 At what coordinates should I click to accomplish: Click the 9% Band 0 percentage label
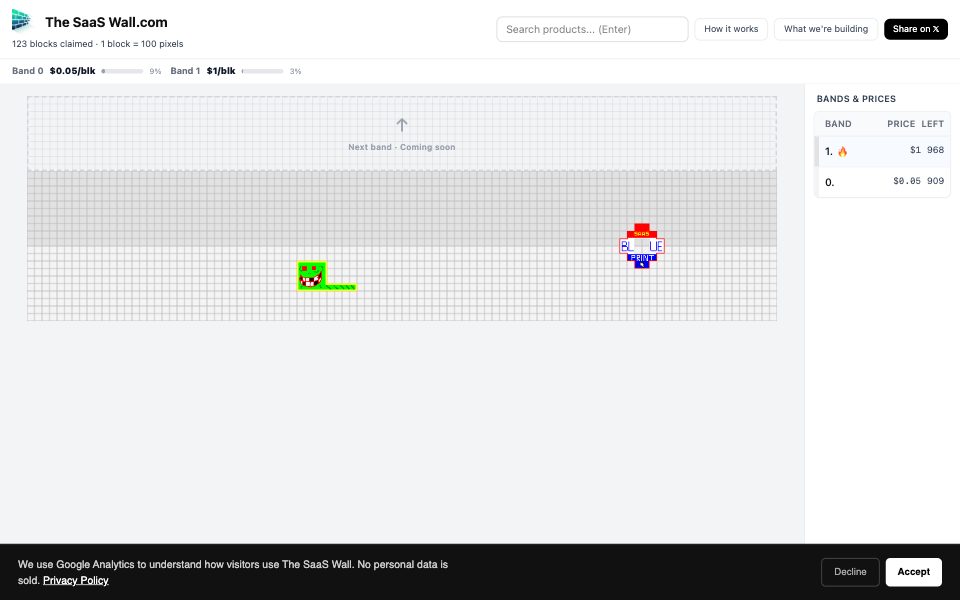155,72
